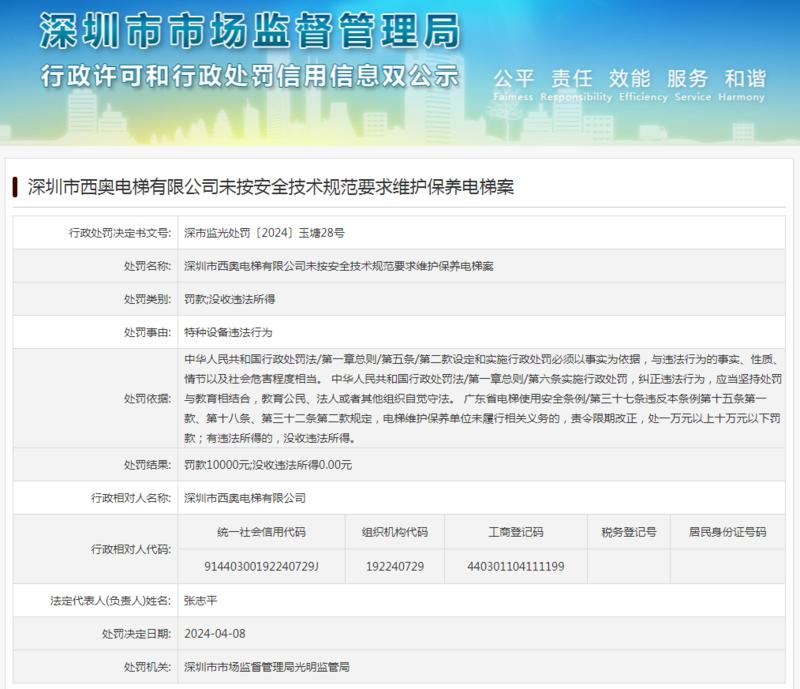Image resolution: width=800 pixels, height=689 pixels.
Task: Click the 行政相对人名称 label
Action: tap(131, 498)
